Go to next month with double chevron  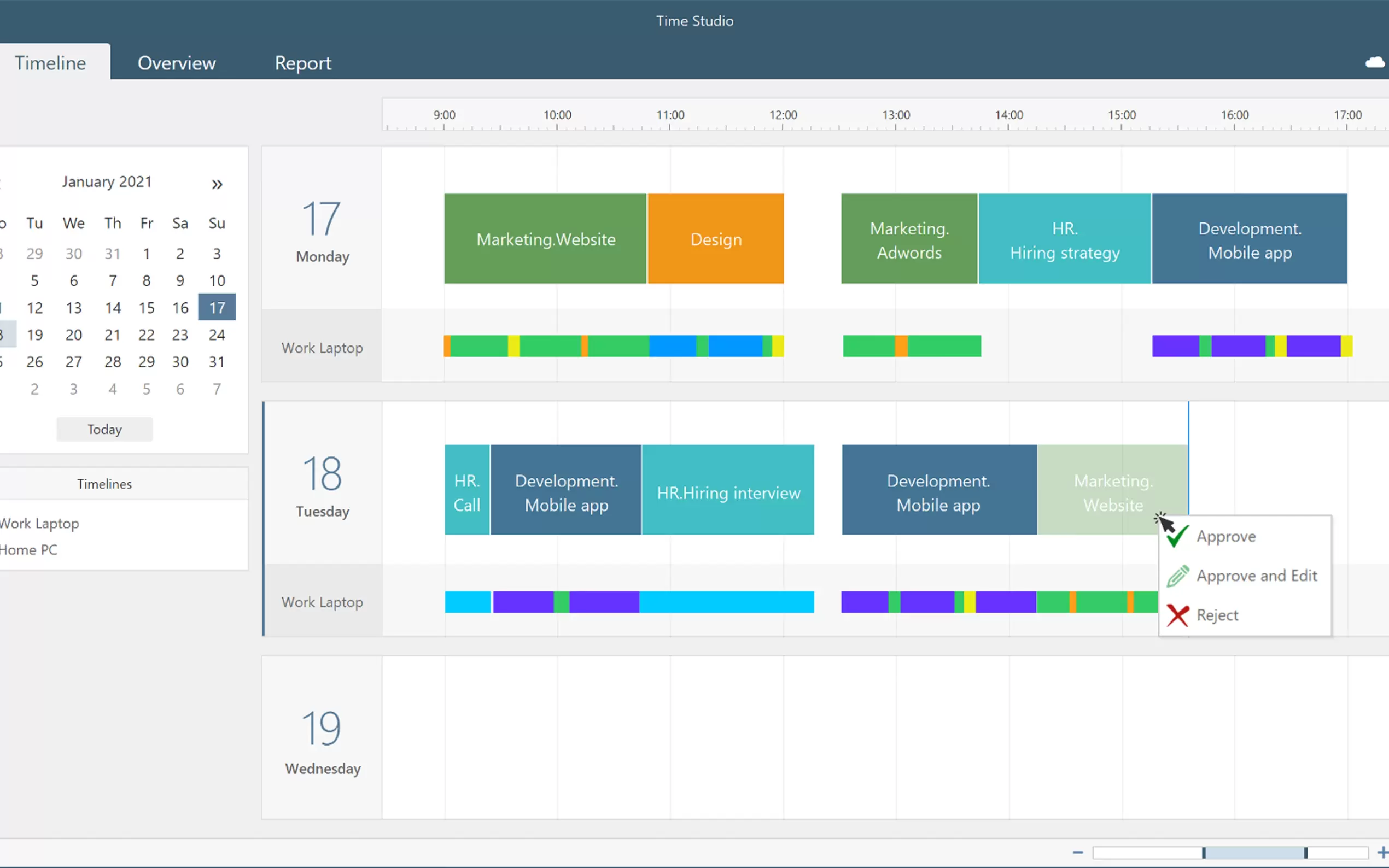tap(217, 184)
